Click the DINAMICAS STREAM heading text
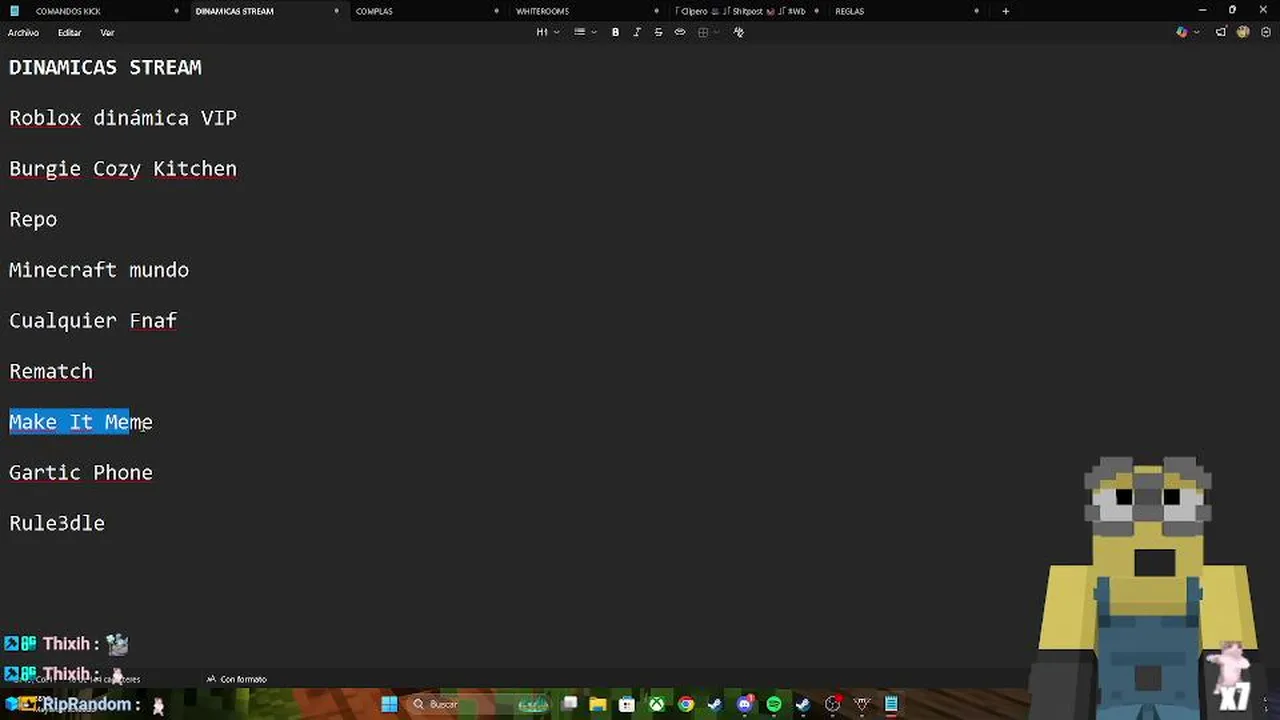The height and width of the screenshot is (720, 1280). 105,67
